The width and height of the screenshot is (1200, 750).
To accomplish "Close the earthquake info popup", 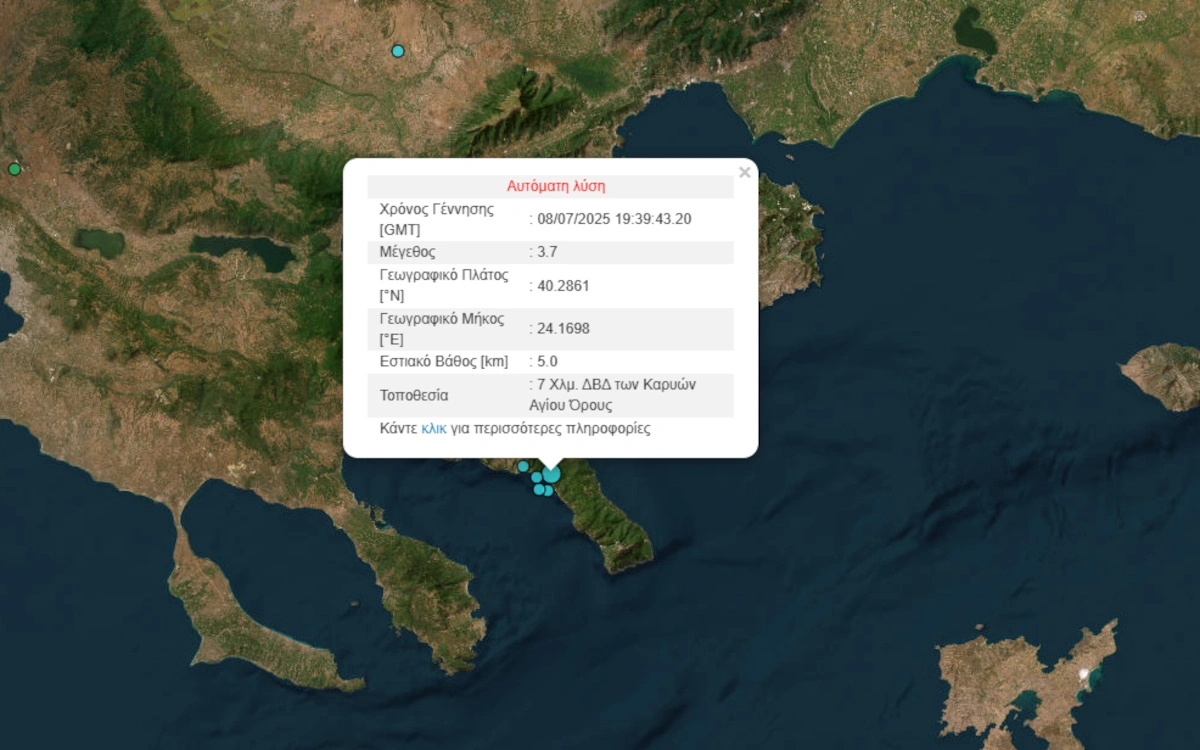I will pos(744,173).
